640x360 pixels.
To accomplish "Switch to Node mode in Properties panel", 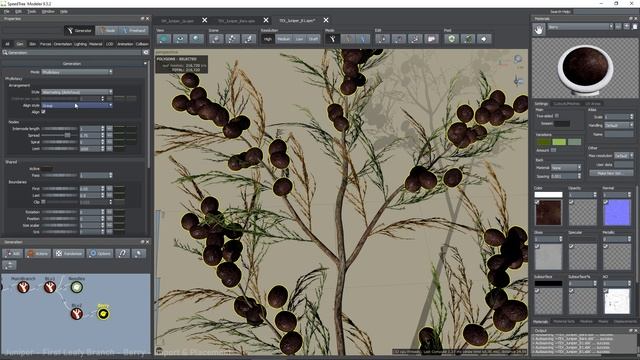I will point(107,30).
